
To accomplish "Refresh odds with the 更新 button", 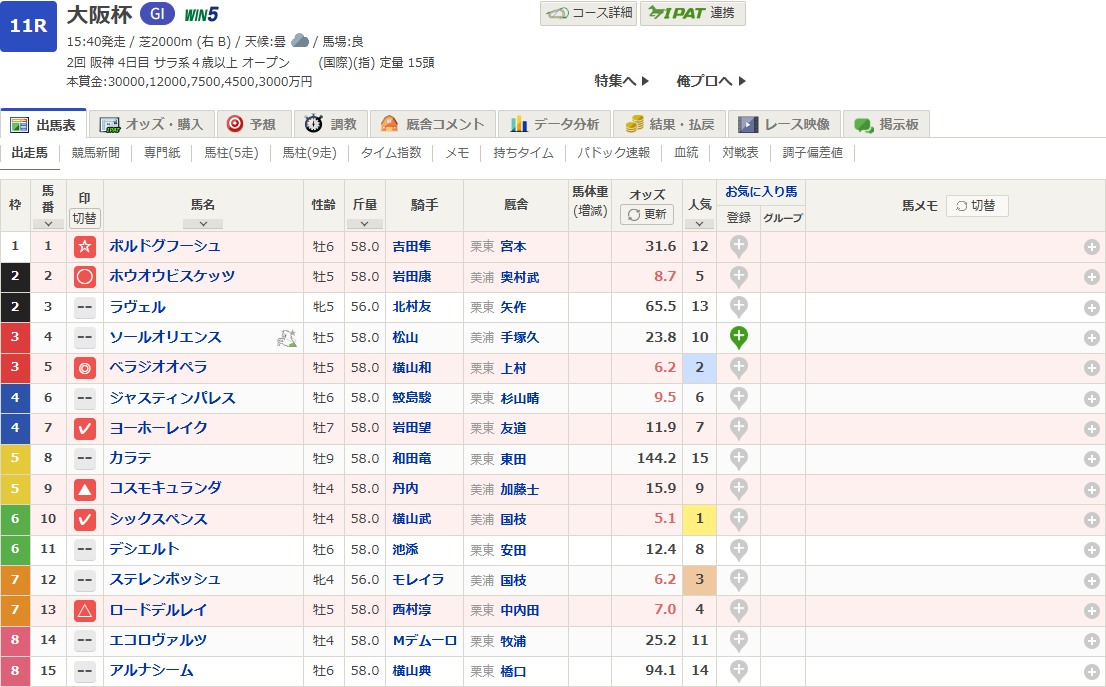I will point(647,214).
